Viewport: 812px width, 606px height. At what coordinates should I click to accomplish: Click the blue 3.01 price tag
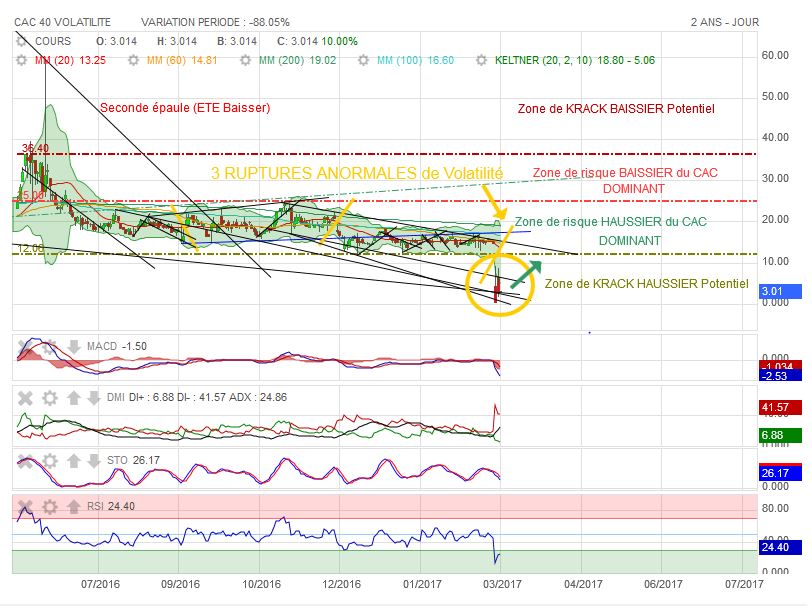[x=780, y=291]
